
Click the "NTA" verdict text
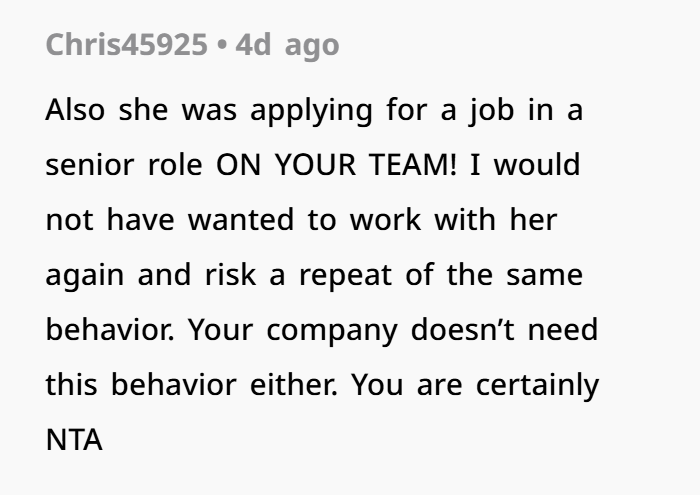point(74,440)
